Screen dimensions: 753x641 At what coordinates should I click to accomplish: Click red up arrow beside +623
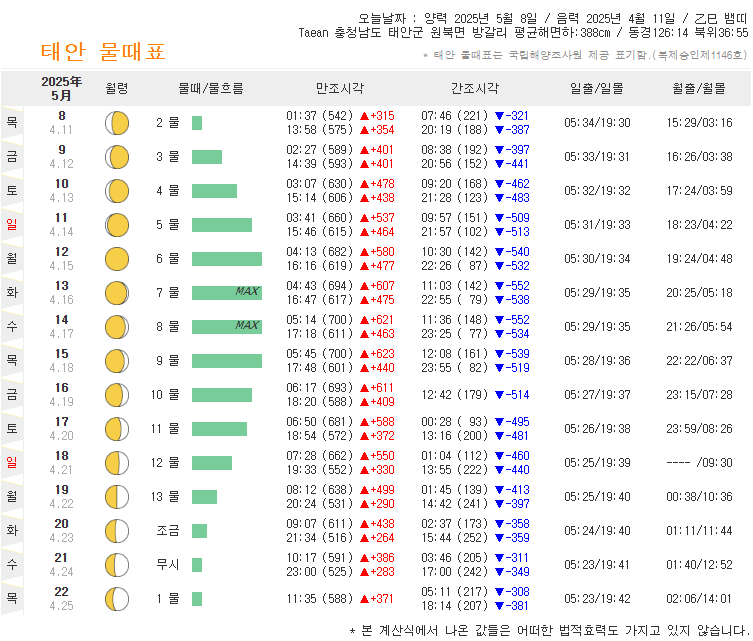(364, 354)
